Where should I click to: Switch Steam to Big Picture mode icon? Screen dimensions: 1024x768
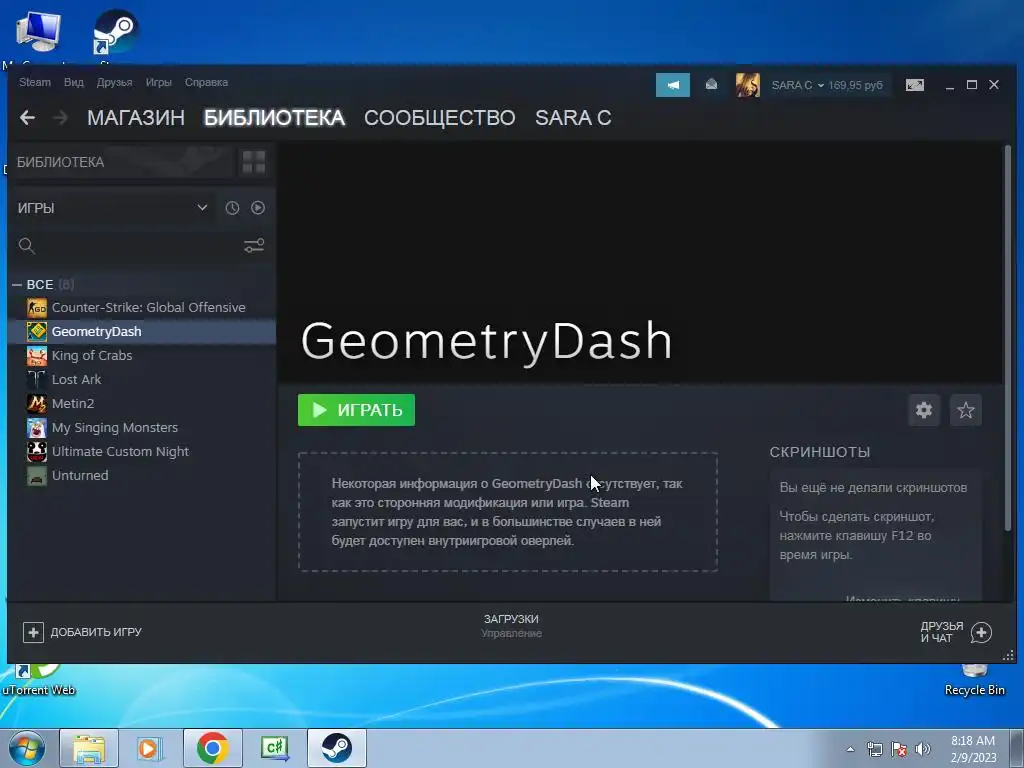click(x=915, y=85)
